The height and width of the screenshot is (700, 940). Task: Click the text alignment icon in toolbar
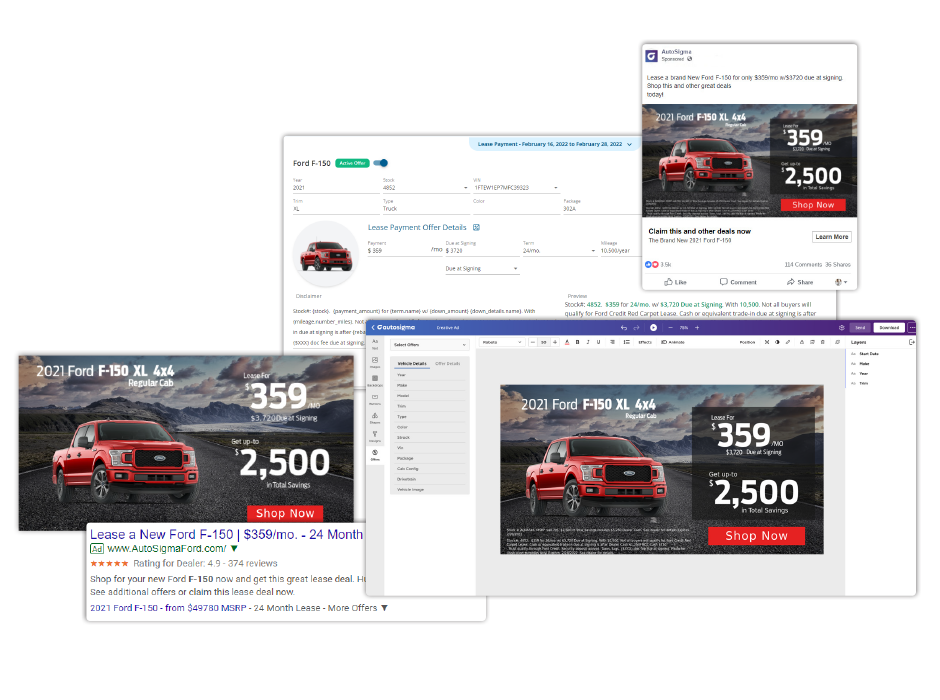[x=613, y=342]
